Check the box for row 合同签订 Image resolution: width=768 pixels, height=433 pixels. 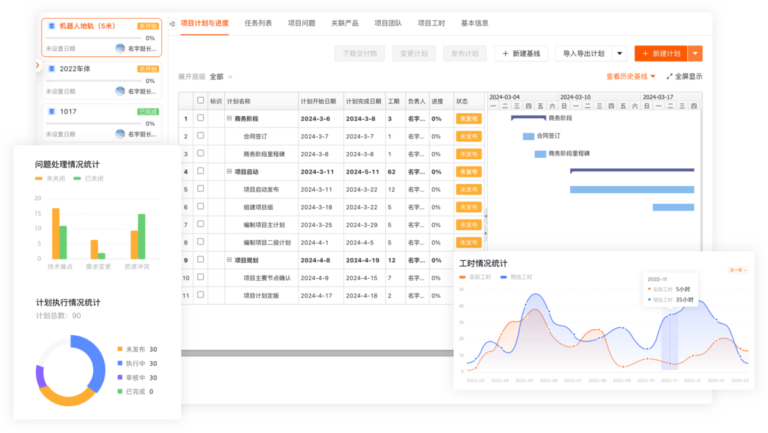(200, 135)
